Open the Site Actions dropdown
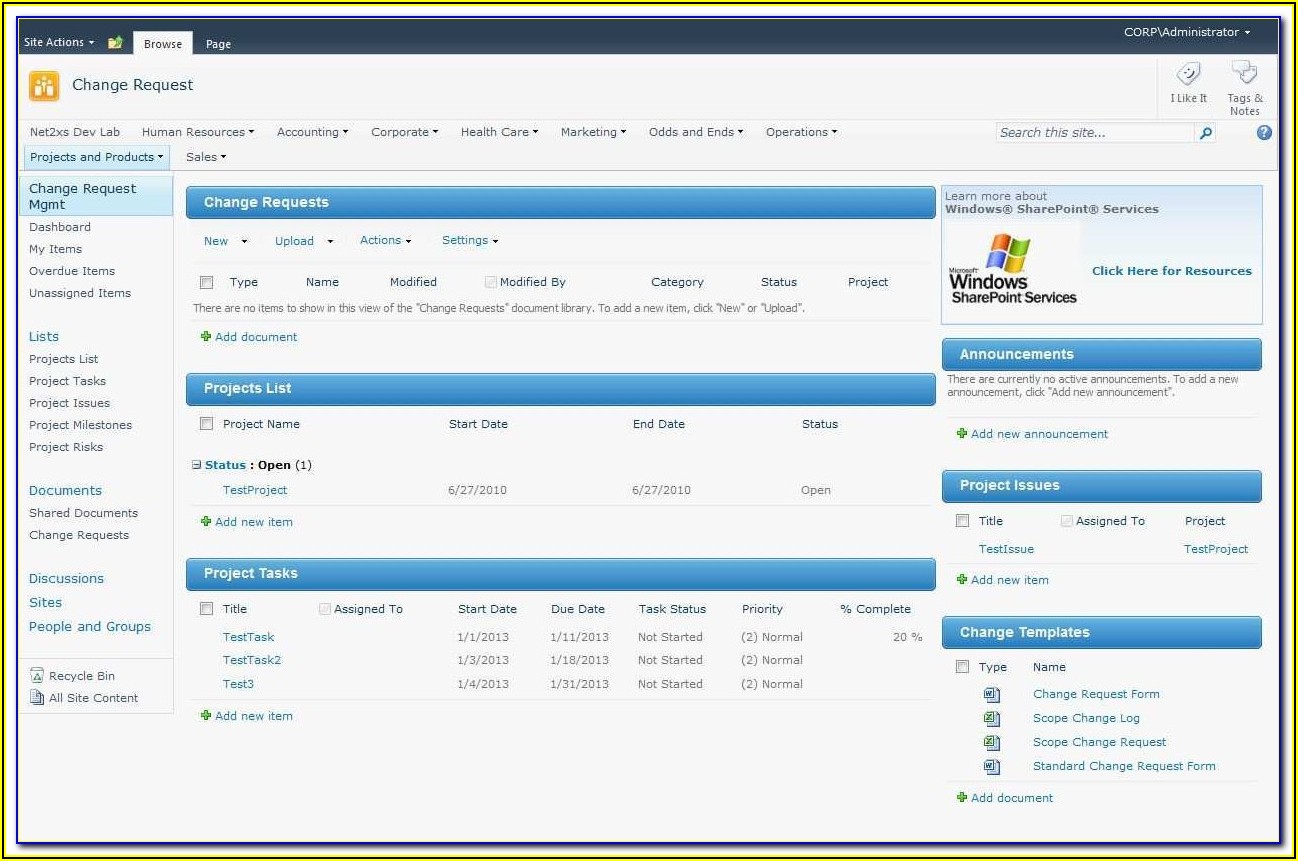 coord(59,43)
